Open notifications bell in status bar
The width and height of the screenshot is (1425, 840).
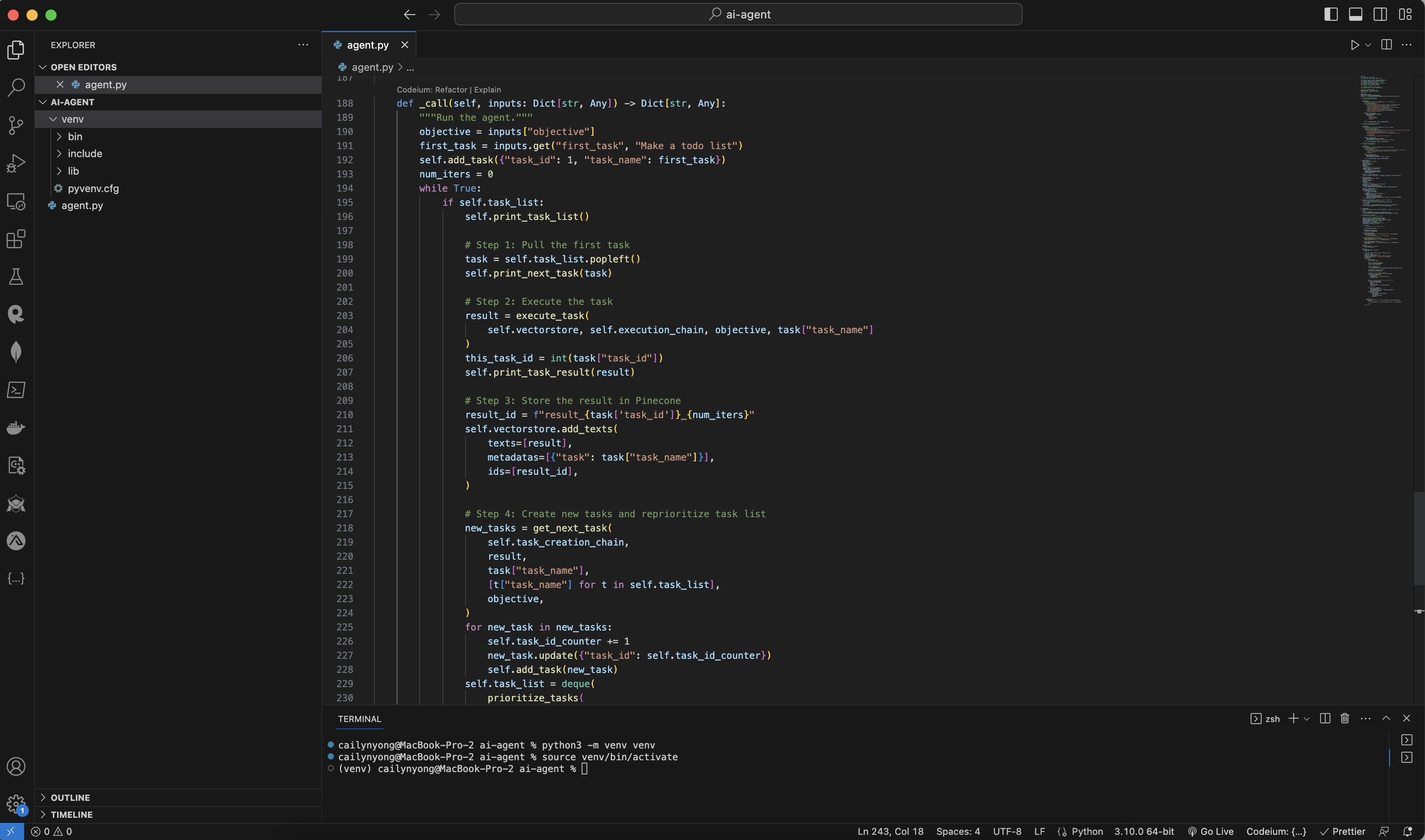pos(1408,832)
